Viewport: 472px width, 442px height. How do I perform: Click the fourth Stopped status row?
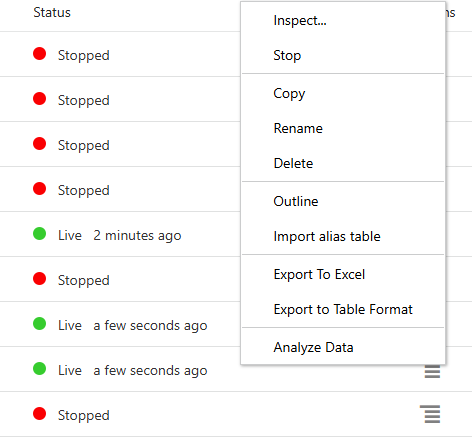120,189
